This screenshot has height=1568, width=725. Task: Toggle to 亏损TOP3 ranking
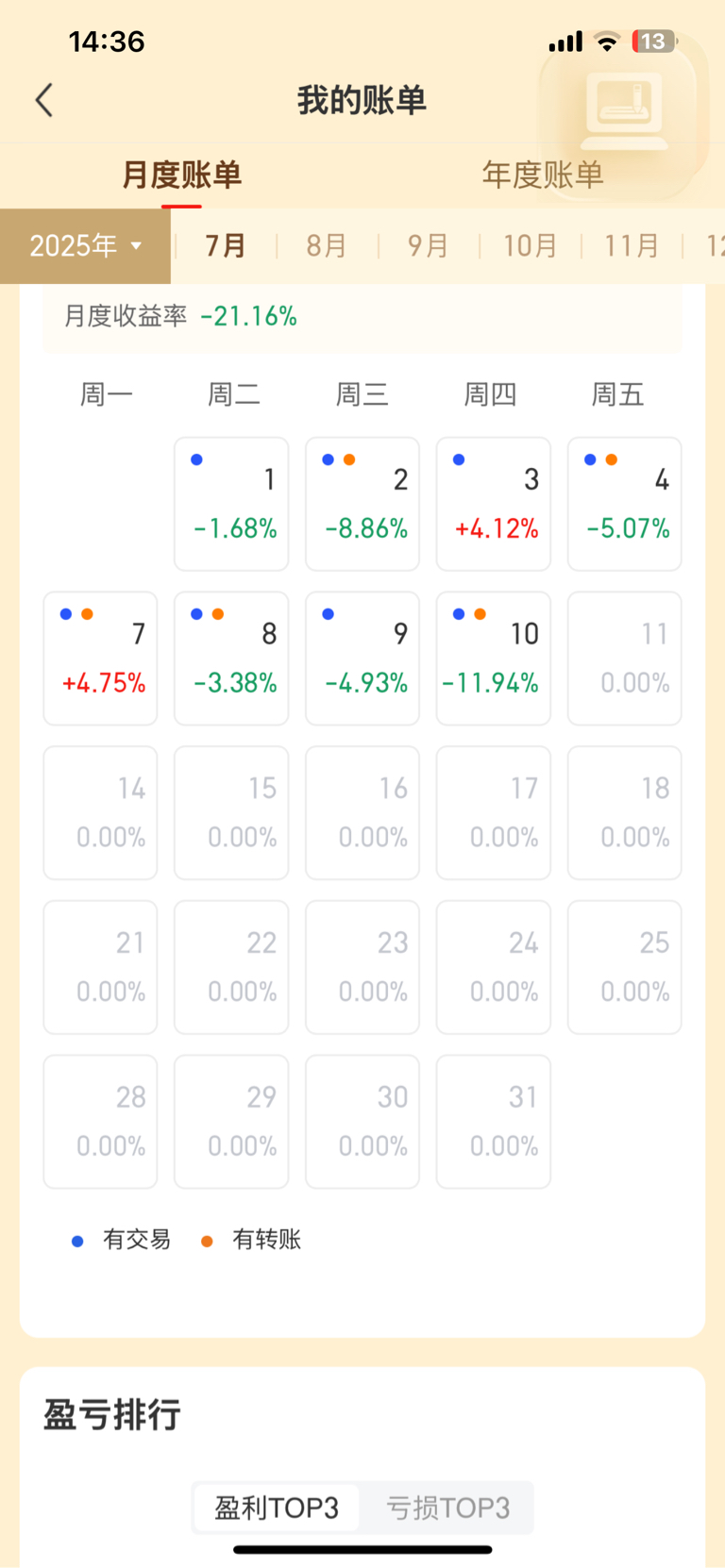447,1508
